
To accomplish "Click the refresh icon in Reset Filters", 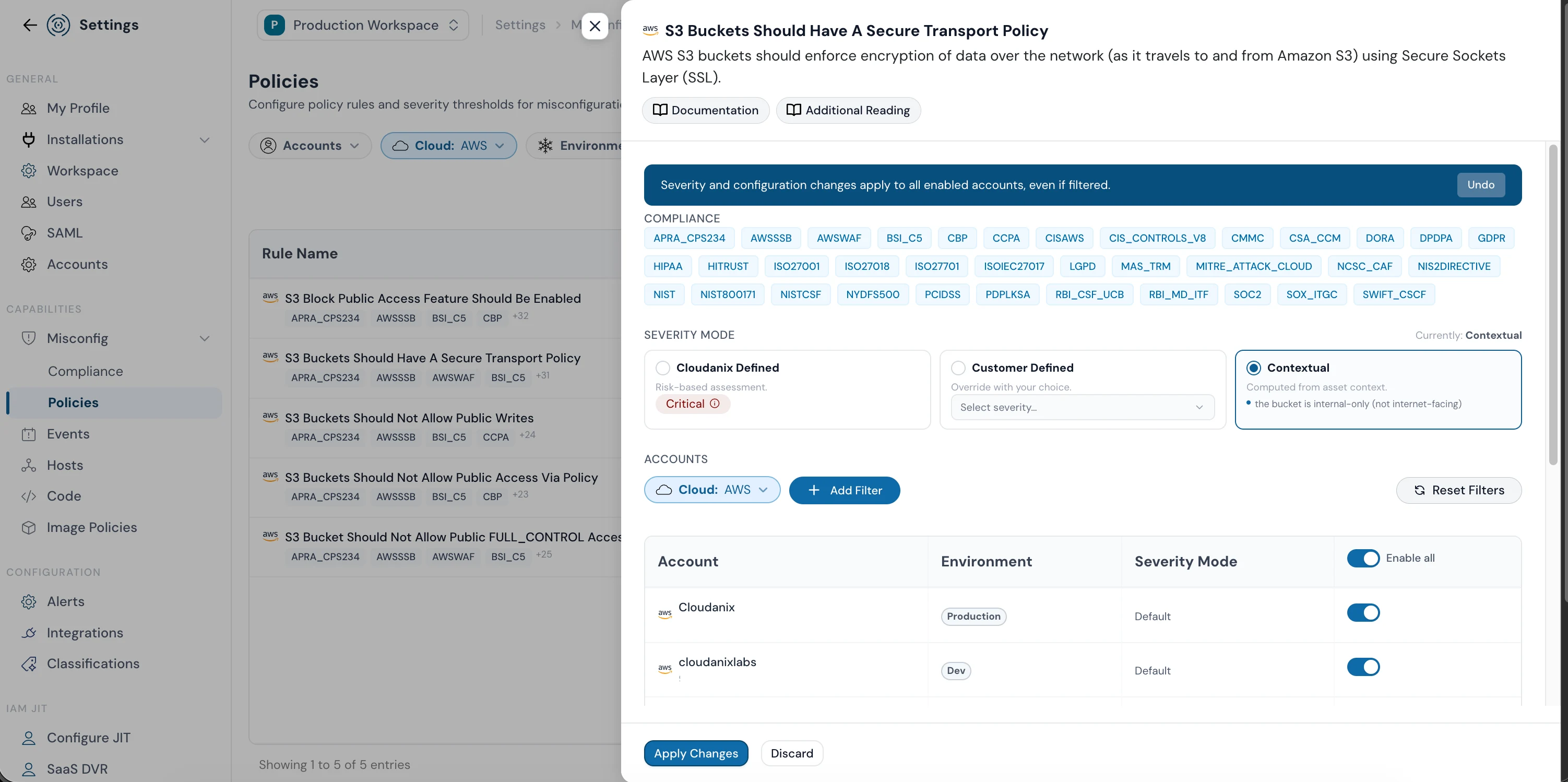I will coord(1419,491).
